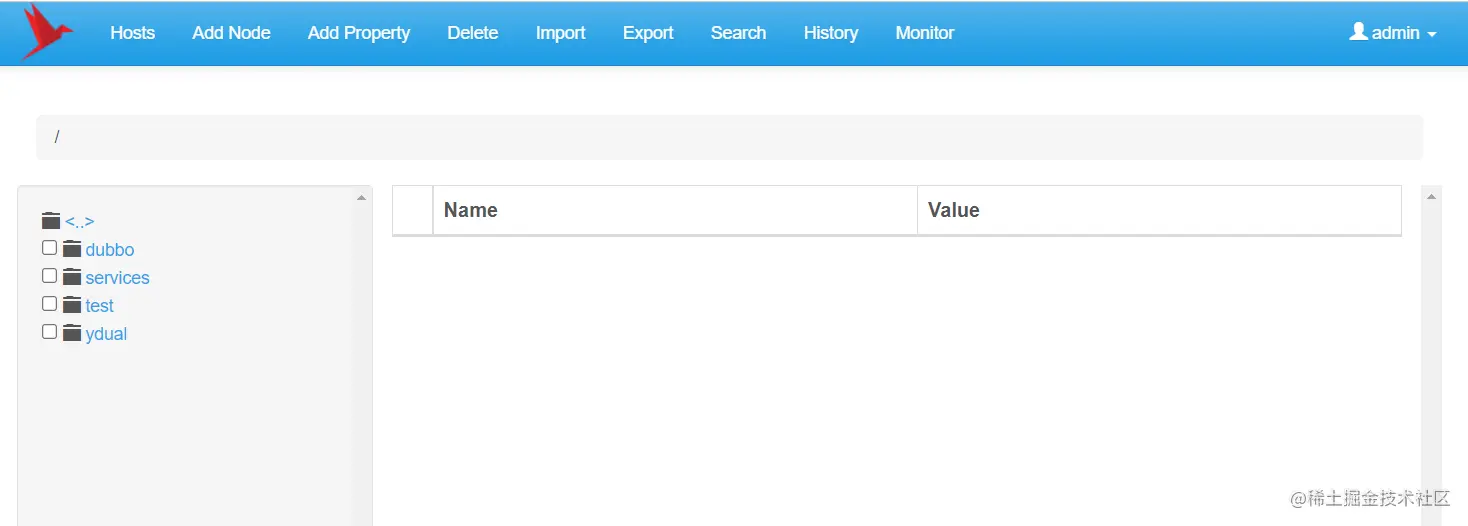
Task: Open the test node link
Action: 100,306
